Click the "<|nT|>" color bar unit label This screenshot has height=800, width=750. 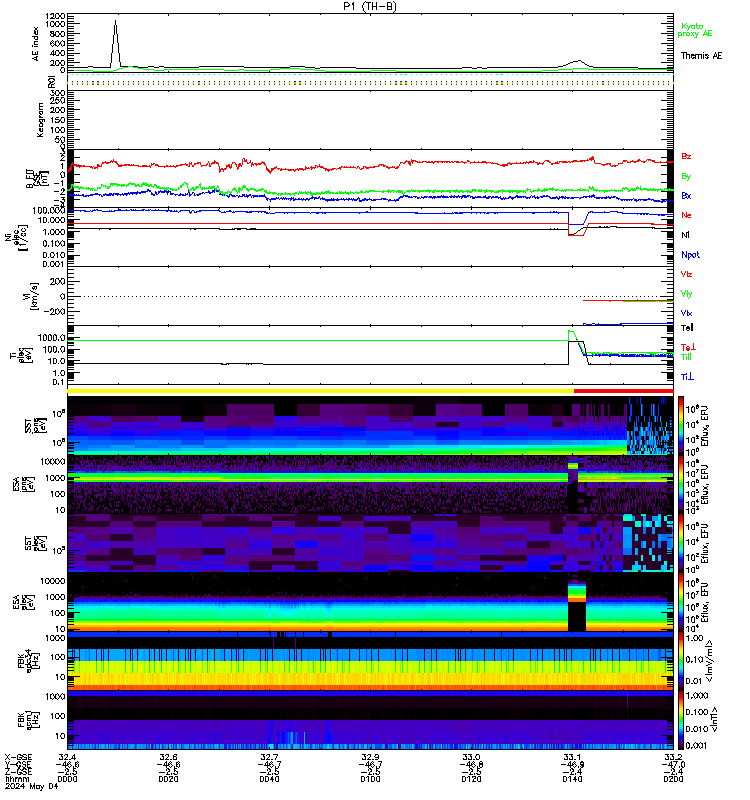(x=714, y=720)
